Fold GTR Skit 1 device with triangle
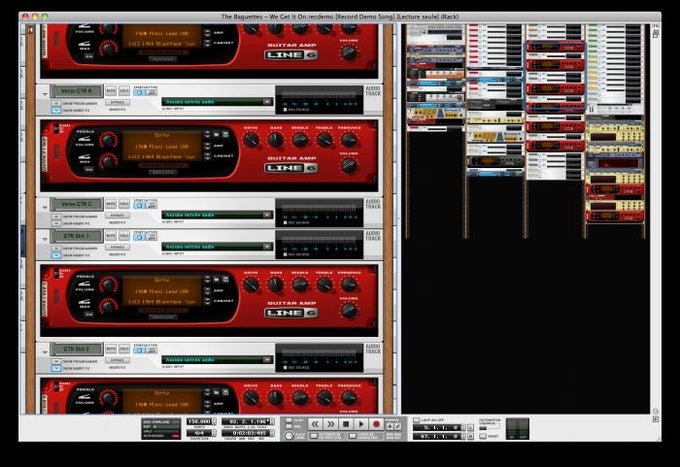This screenshot has width=680, height=467. coord(44,239)
